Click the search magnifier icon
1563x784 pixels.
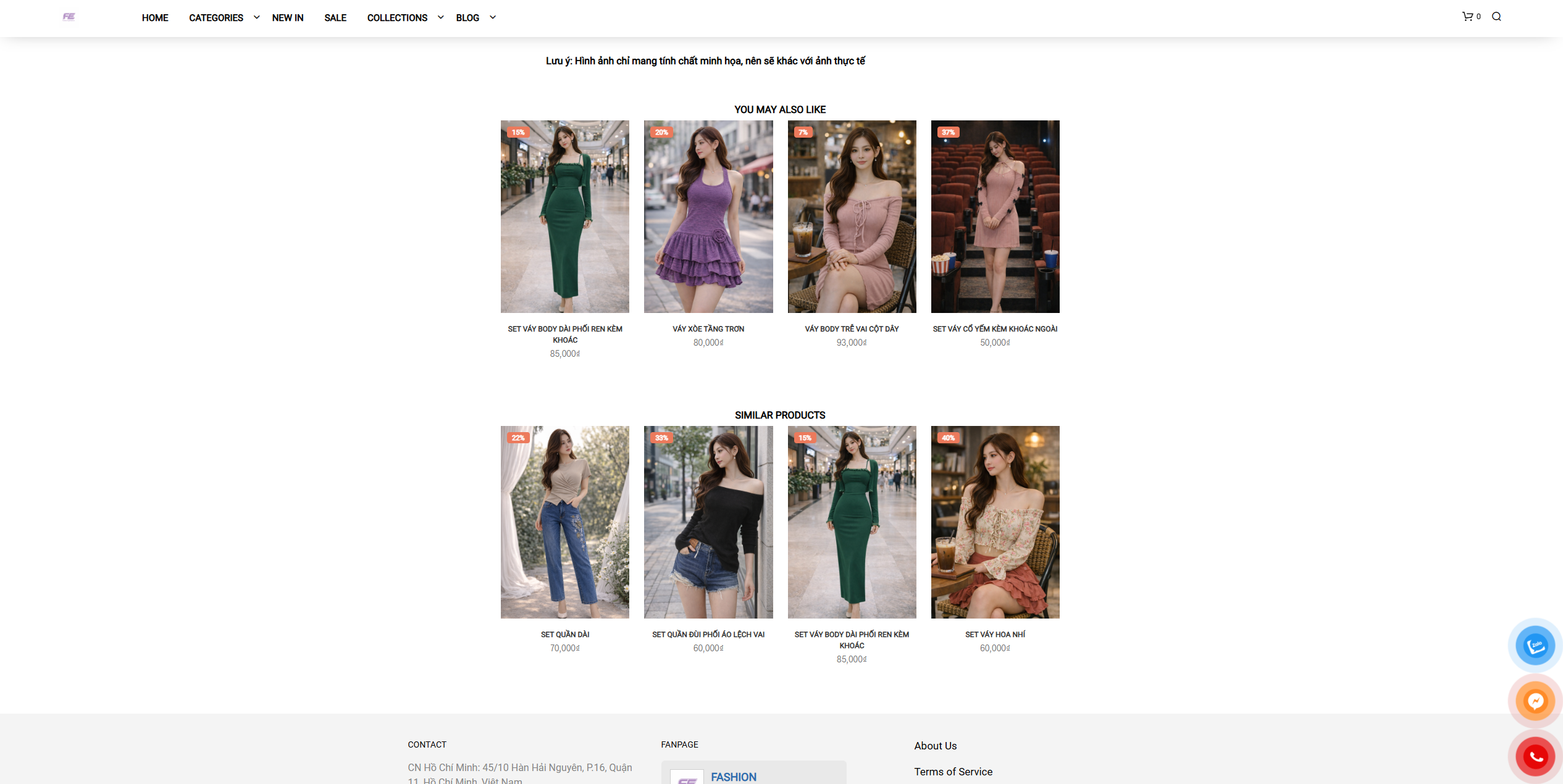(x=1496, y=17)
